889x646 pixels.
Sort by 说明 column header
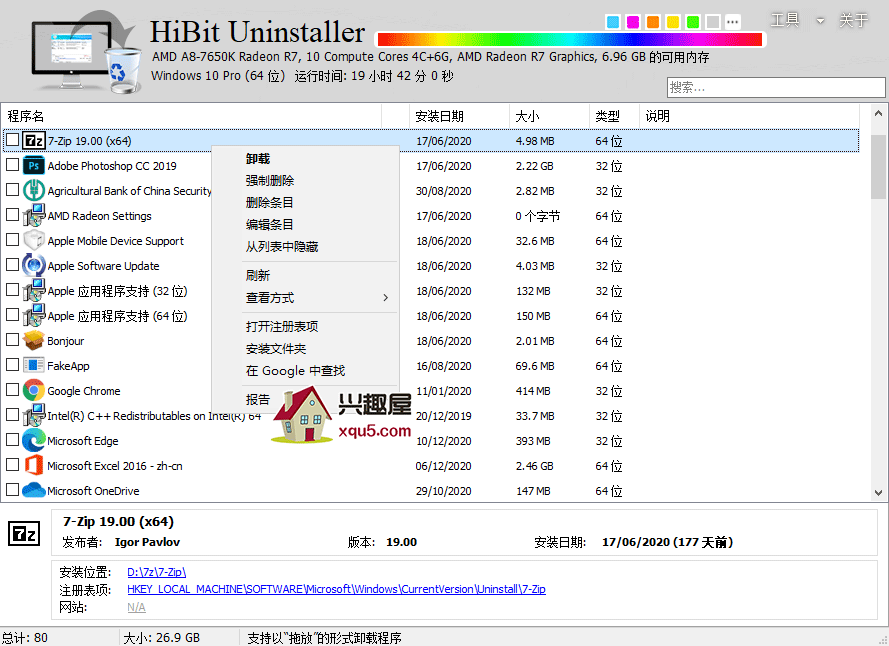click(x=750, y=116)
